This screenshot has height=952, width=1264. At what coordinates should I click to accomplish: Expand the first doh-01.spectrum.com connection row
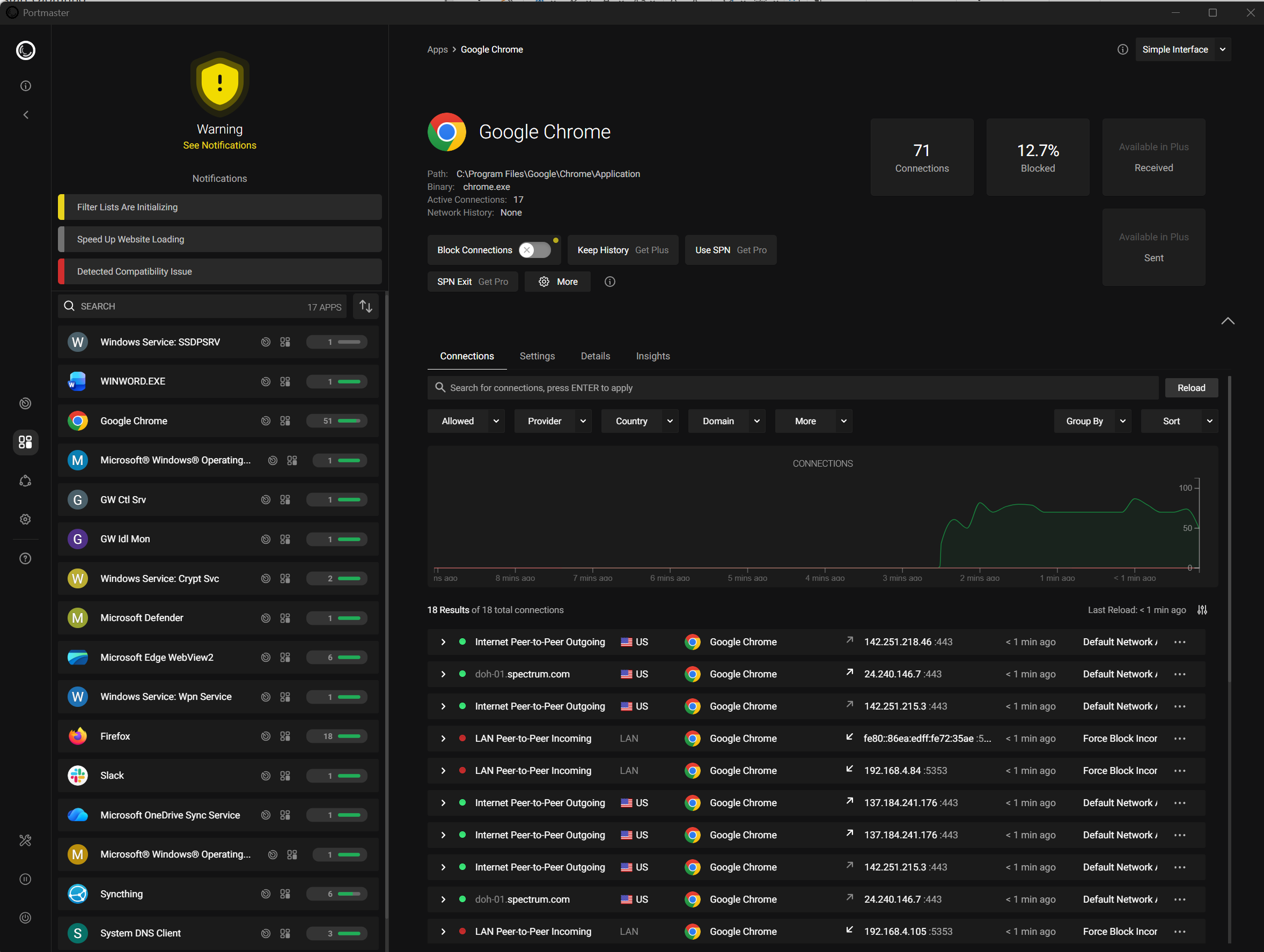tap(443, 674)
